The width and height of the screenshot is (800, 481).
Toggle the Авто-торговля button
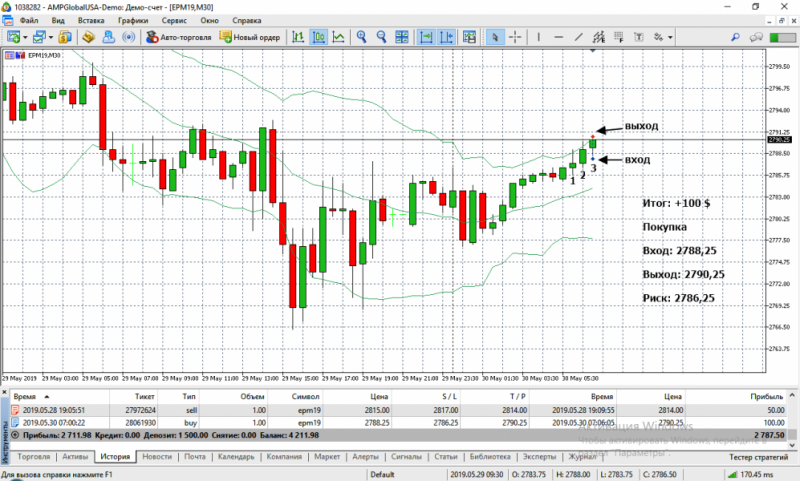[x=179, y=37]
